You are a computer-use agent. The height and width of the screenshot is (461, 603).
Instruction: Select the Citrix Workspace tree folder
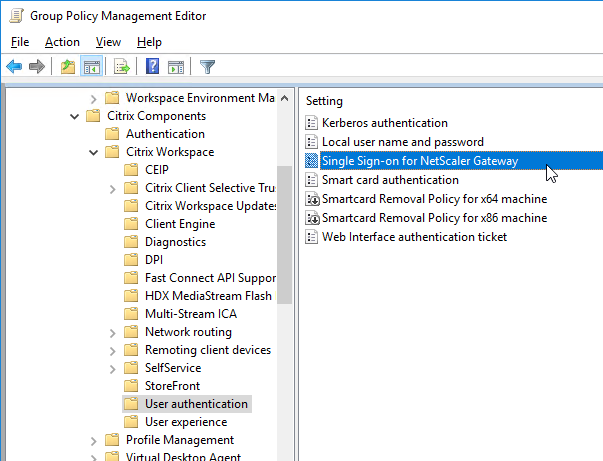170,152
